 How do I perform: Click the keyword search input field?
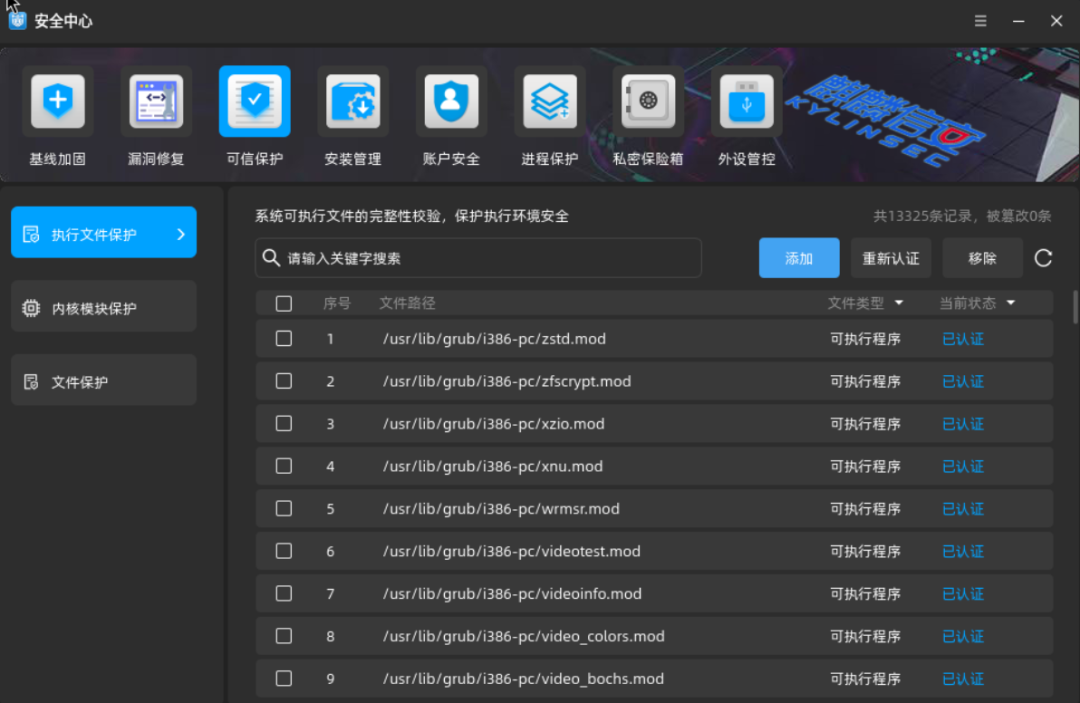pyautogui.click(x=479, y=258)
